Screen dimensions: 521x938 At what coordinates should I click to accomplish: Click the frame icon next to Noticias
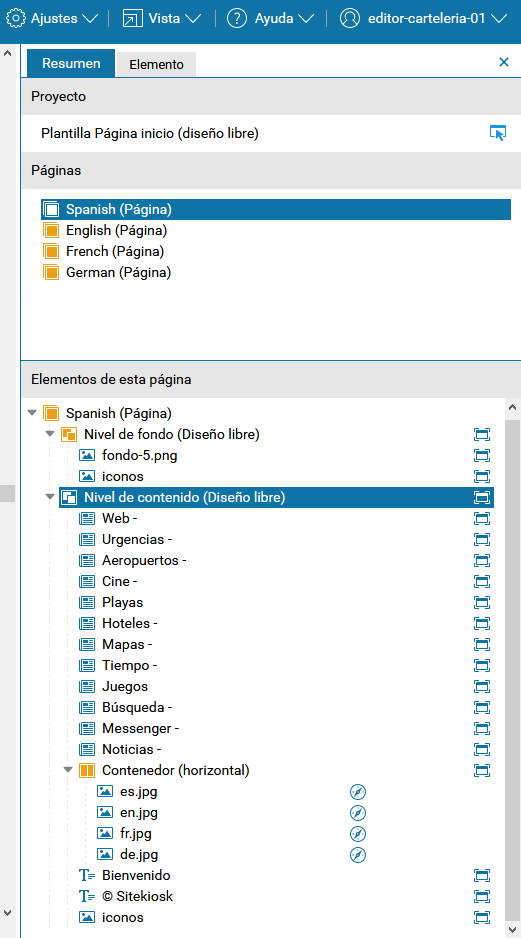click(482, 750)
